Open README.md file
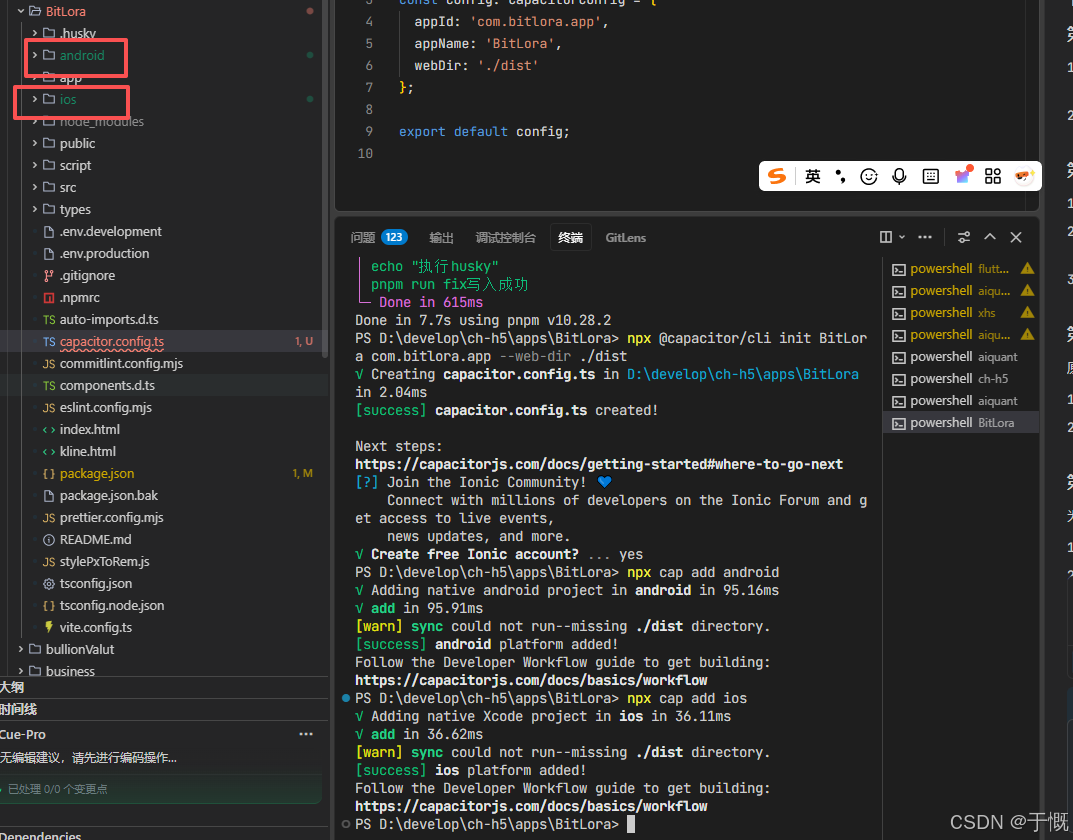This screenshot has height=840, width=1073. pos(95,539)
